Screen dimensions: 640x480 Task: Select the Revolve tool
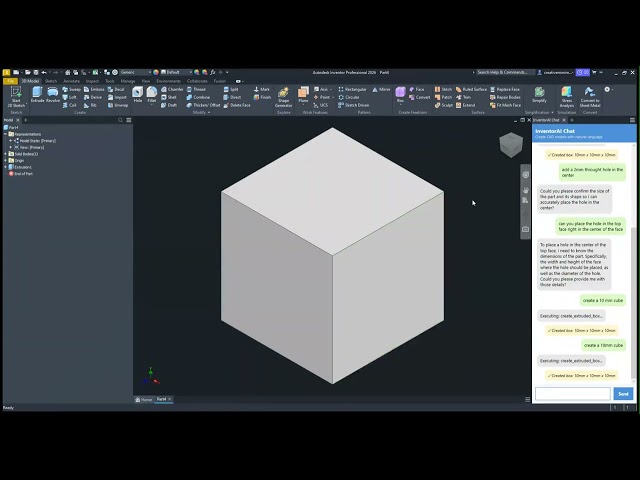[x=53, y=95]
